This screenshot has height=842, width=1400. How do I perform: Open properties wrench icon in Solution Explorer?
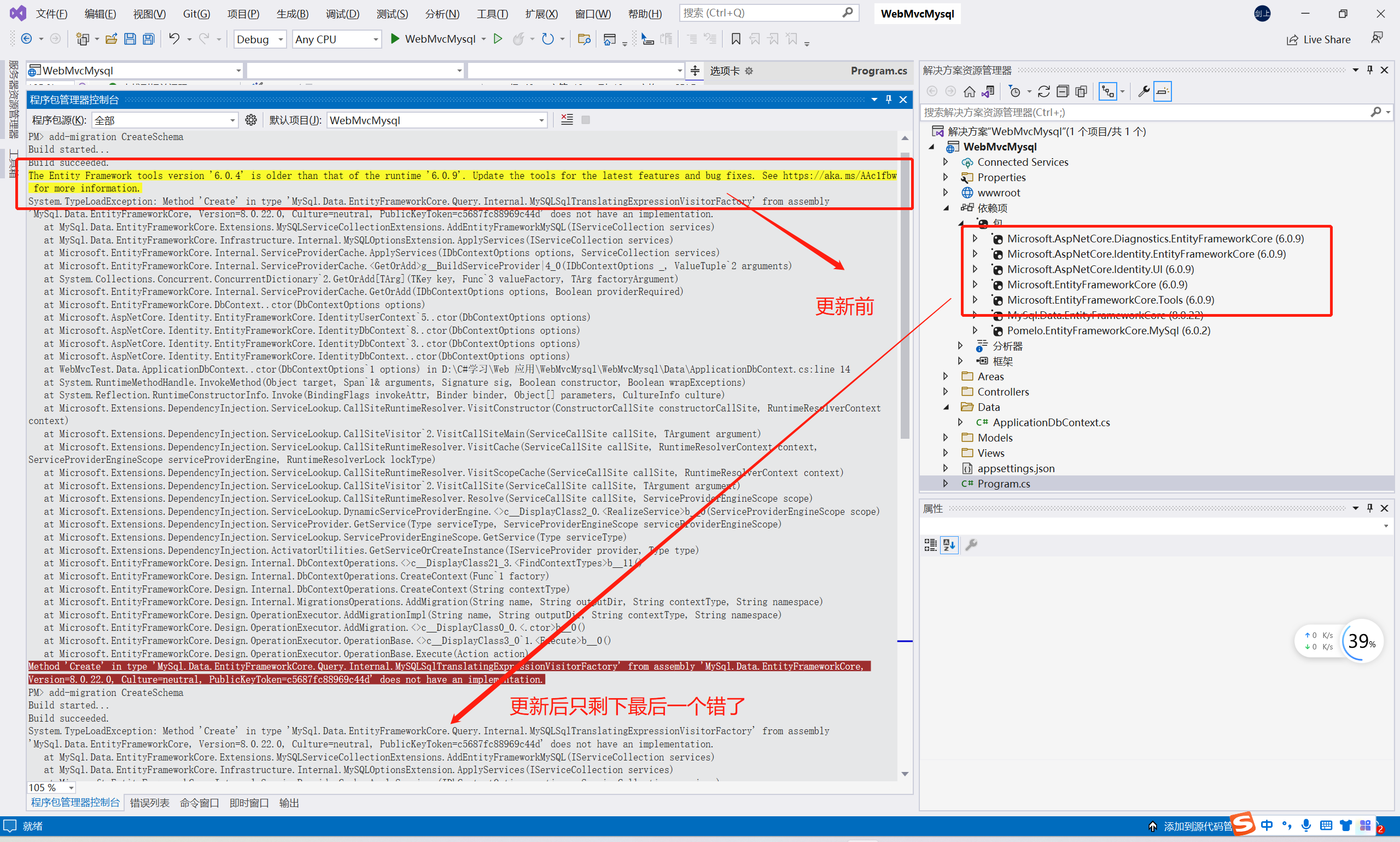click(1143, 91)
